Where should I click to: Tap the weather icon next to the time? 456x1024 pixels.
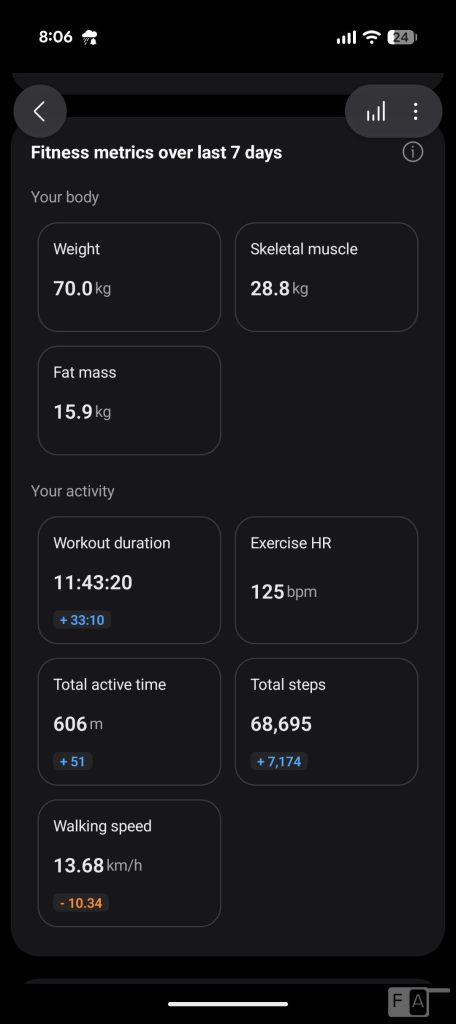[x=90, y=37]
